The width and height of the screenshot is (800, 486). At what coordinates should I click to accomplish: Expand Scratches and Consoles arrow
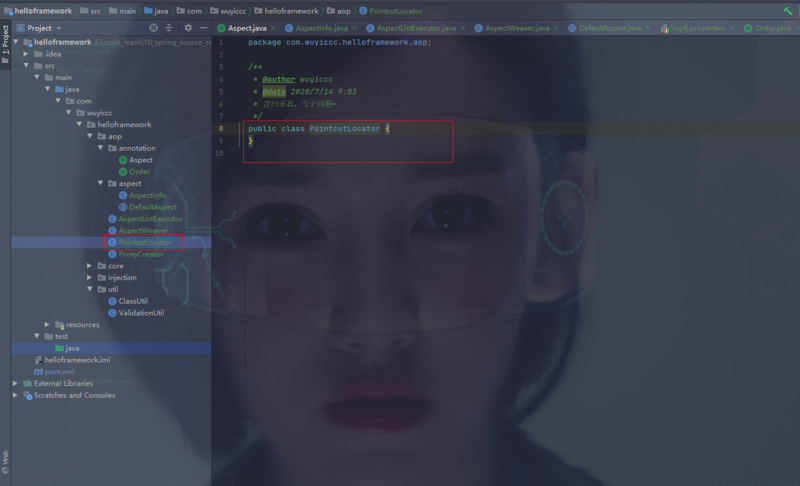click(x=15, y=395)
